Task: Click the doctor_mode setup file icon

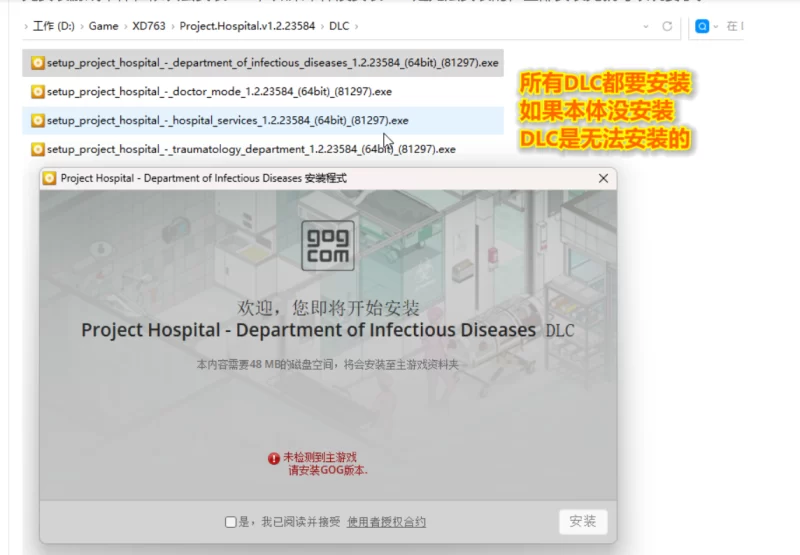Action: [x=37, y=92]
